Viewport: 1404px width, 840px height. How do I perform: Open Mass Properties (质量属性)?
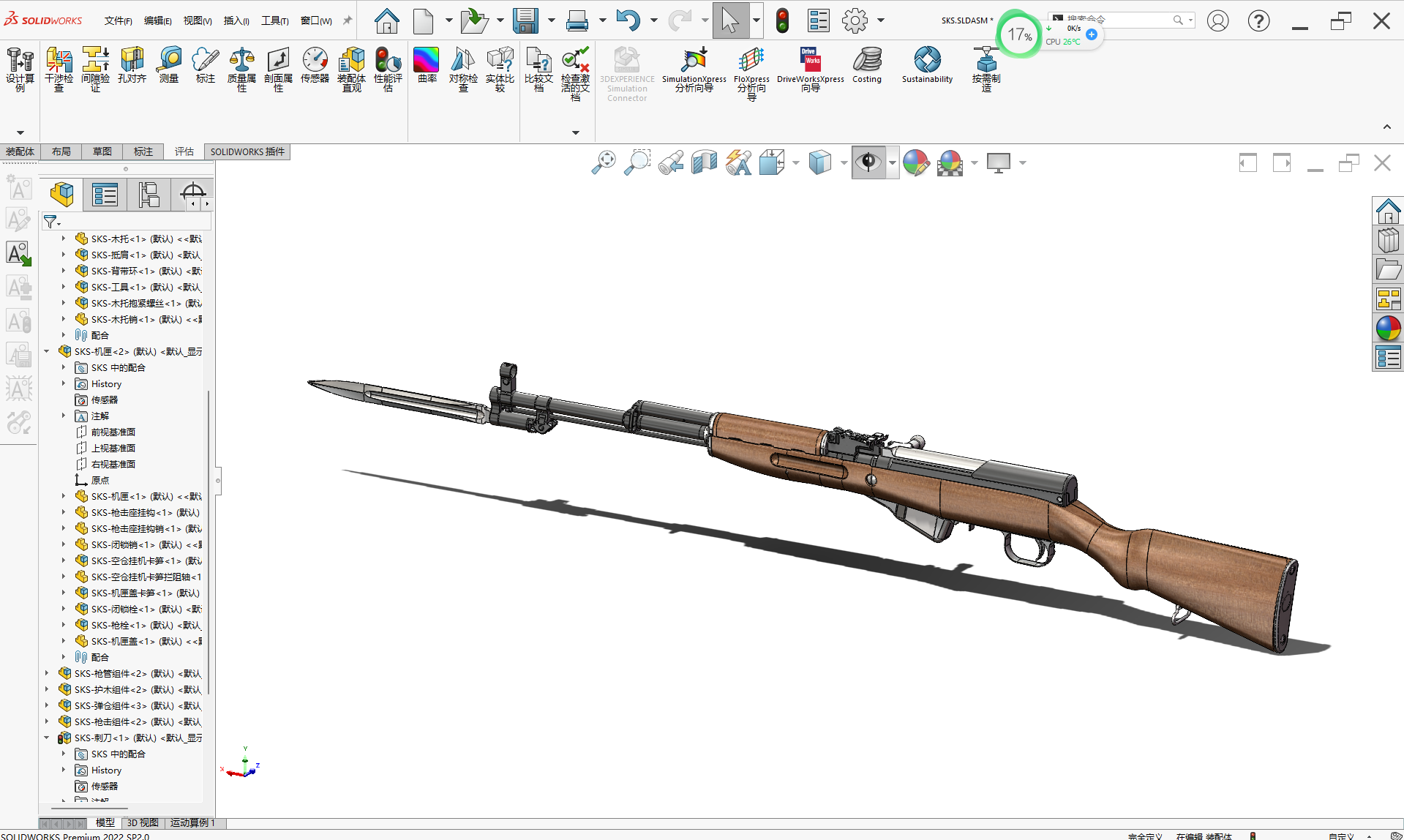coord(241,70)
